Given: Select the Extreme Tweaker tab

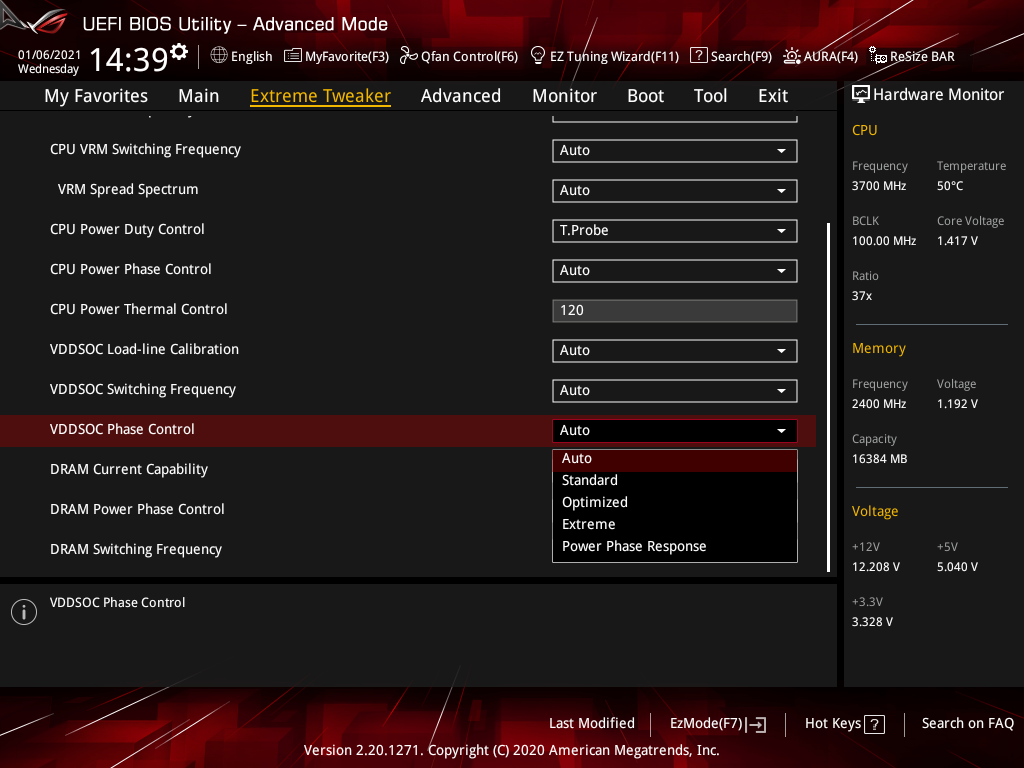Looking at the screenshot, I should [x=321, y=96].
